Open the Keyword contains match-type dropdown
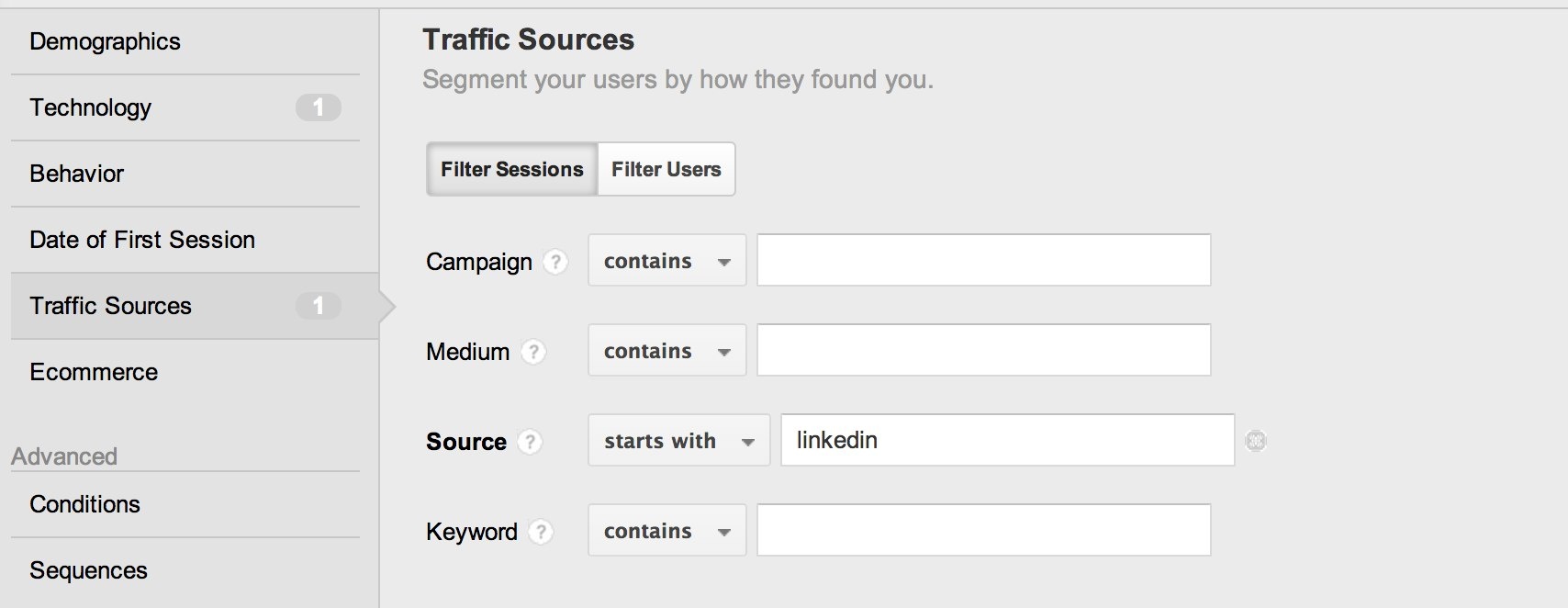Viewport: 1568px width, 608px height. click(666, 531)
